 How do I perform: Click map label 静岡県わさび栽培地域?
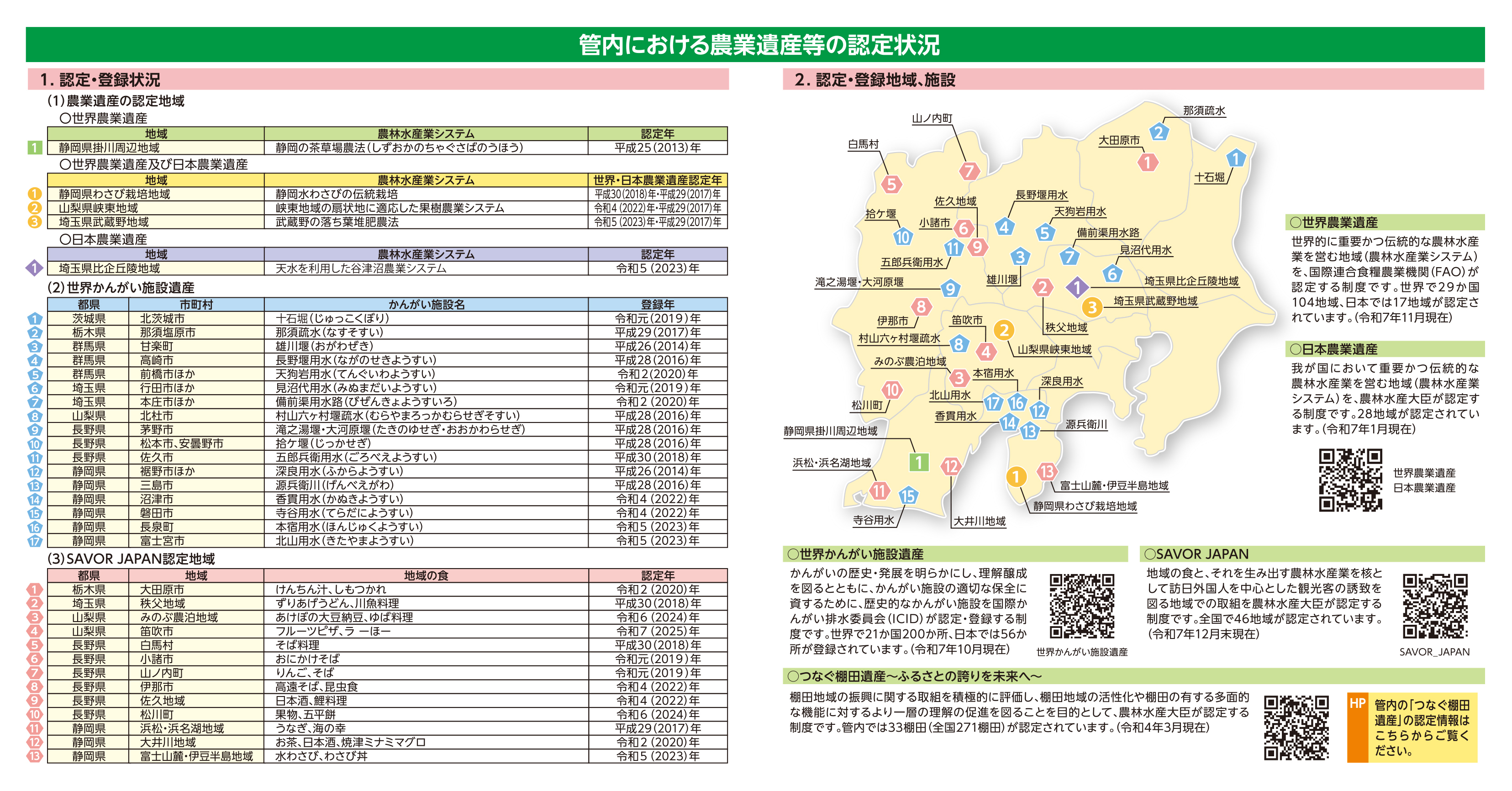pos(1085,506)
